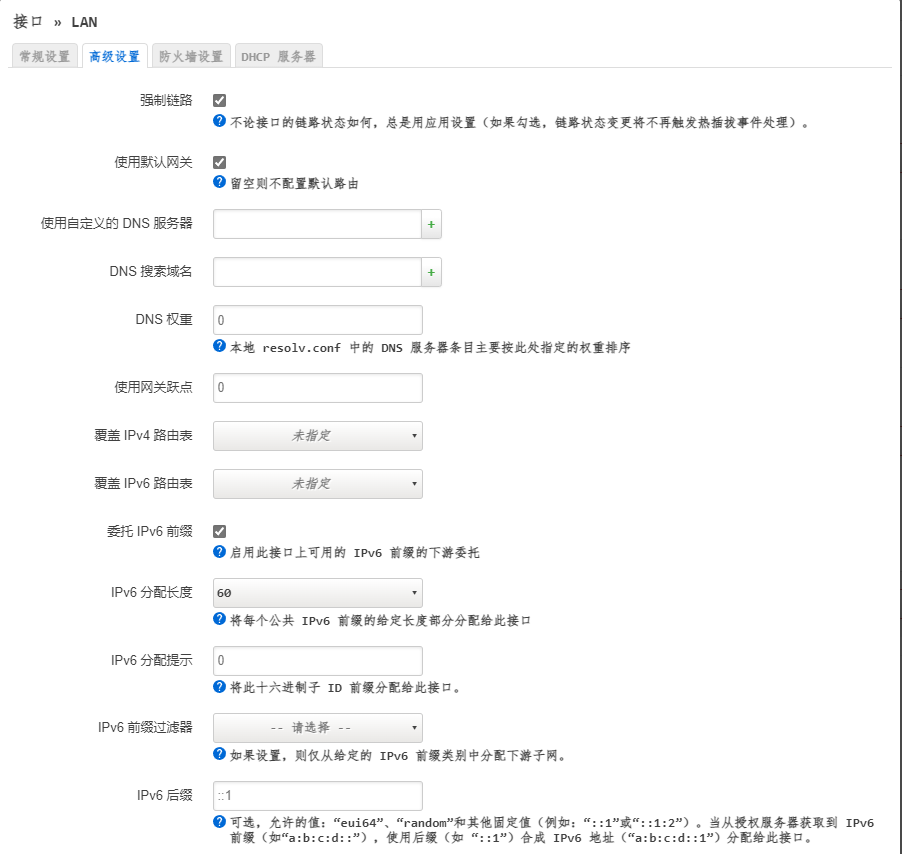Click the add icon beside custom DNS servers
The height and width of the screenshot is (854, 902).
coord(430,224)
